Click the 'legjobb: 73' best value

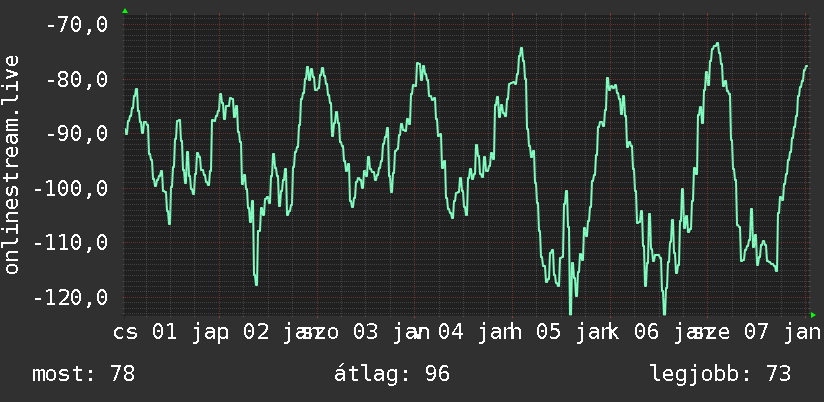[720, 374]
